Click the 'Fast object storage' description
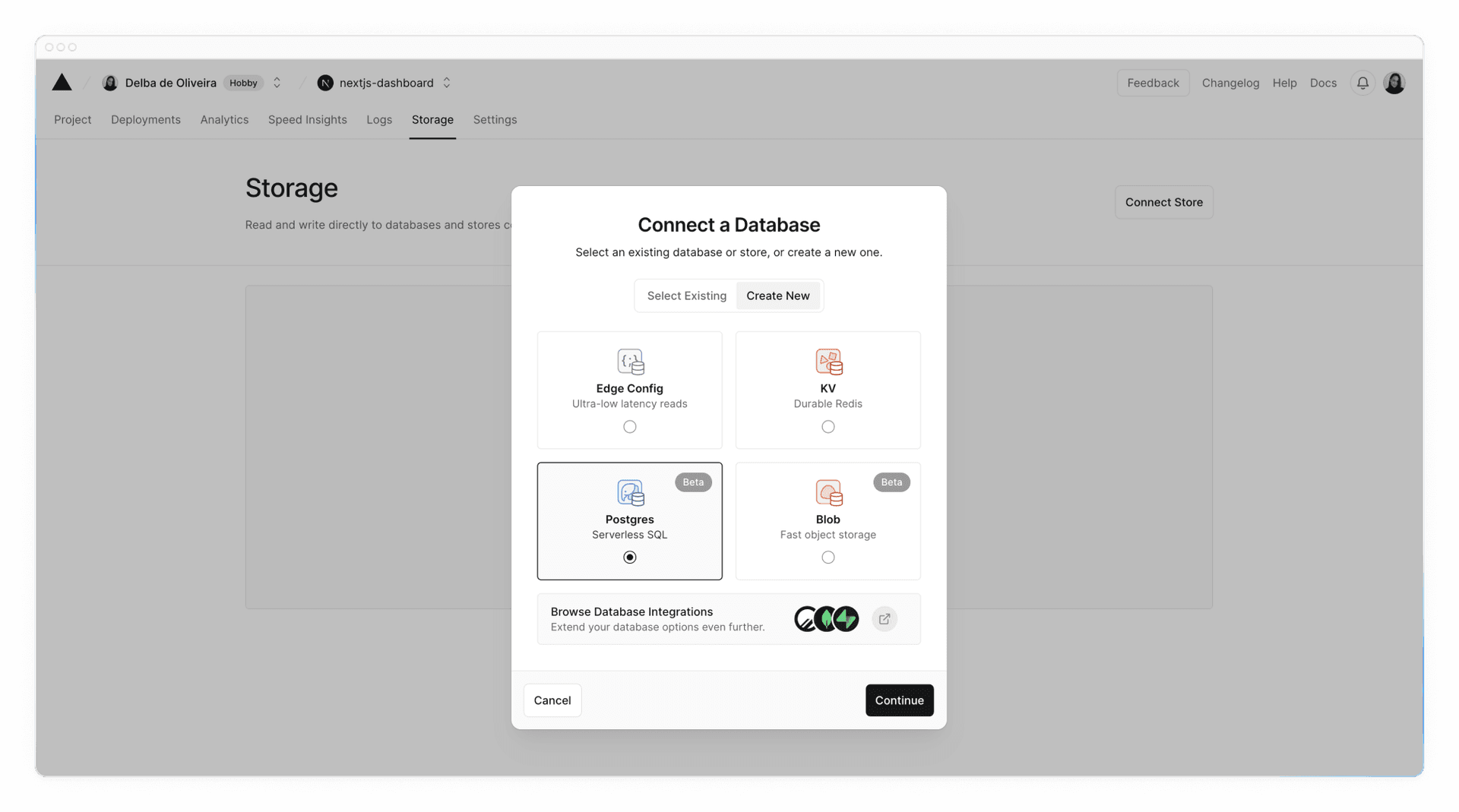1459x812 pixels. pyautogui.click(x=828, y=535)
